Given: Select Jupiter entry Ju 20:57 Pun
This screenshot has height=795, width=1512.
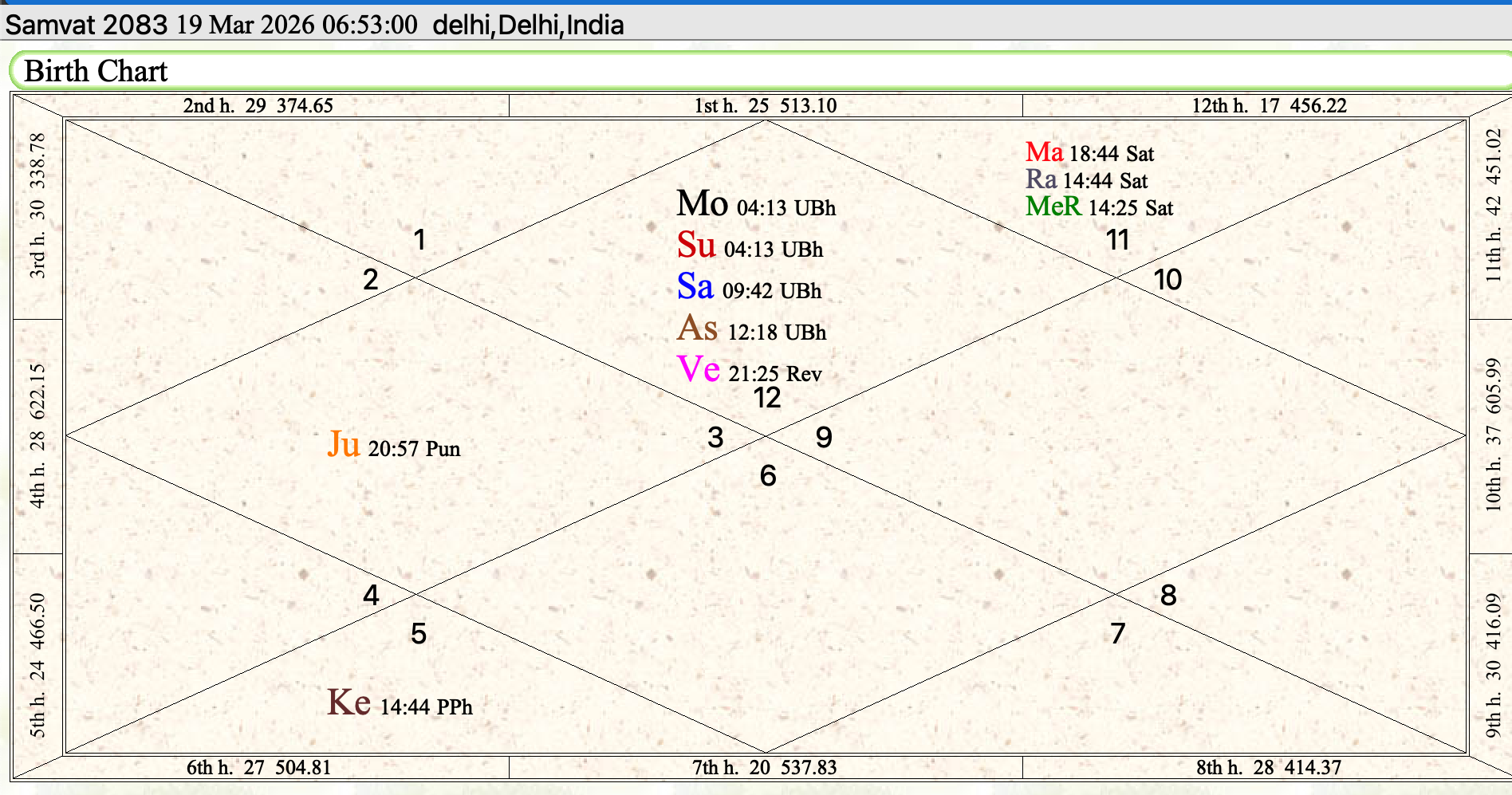Looking at the screenshot, I should click(x=393, y=446).
